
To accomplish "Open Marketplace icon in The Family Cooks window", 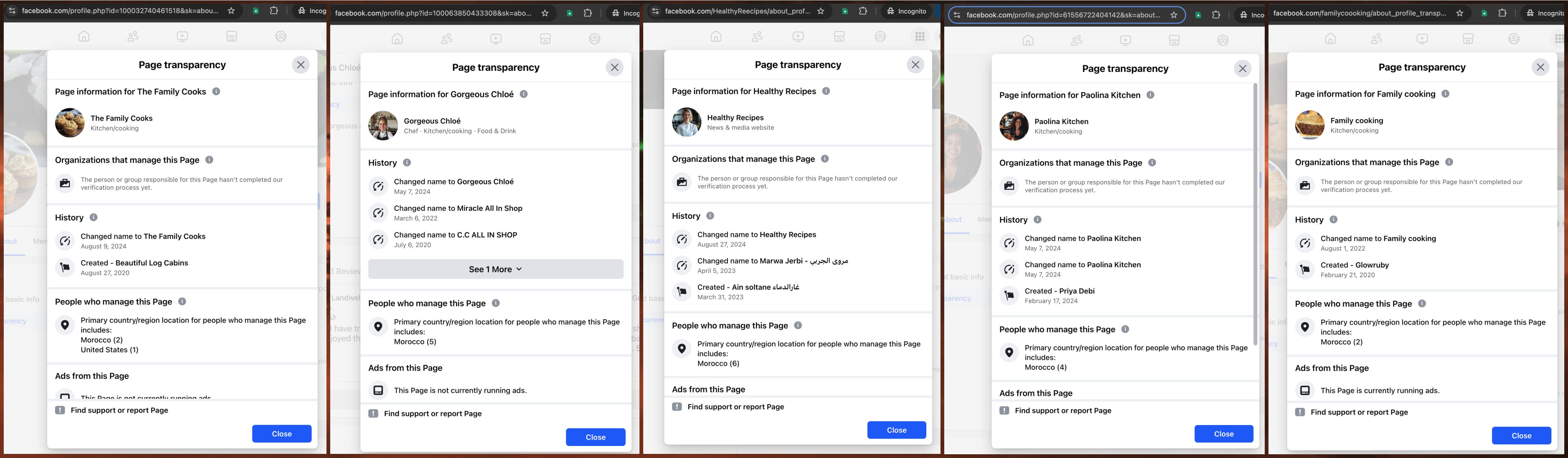I will coord(231,37).
